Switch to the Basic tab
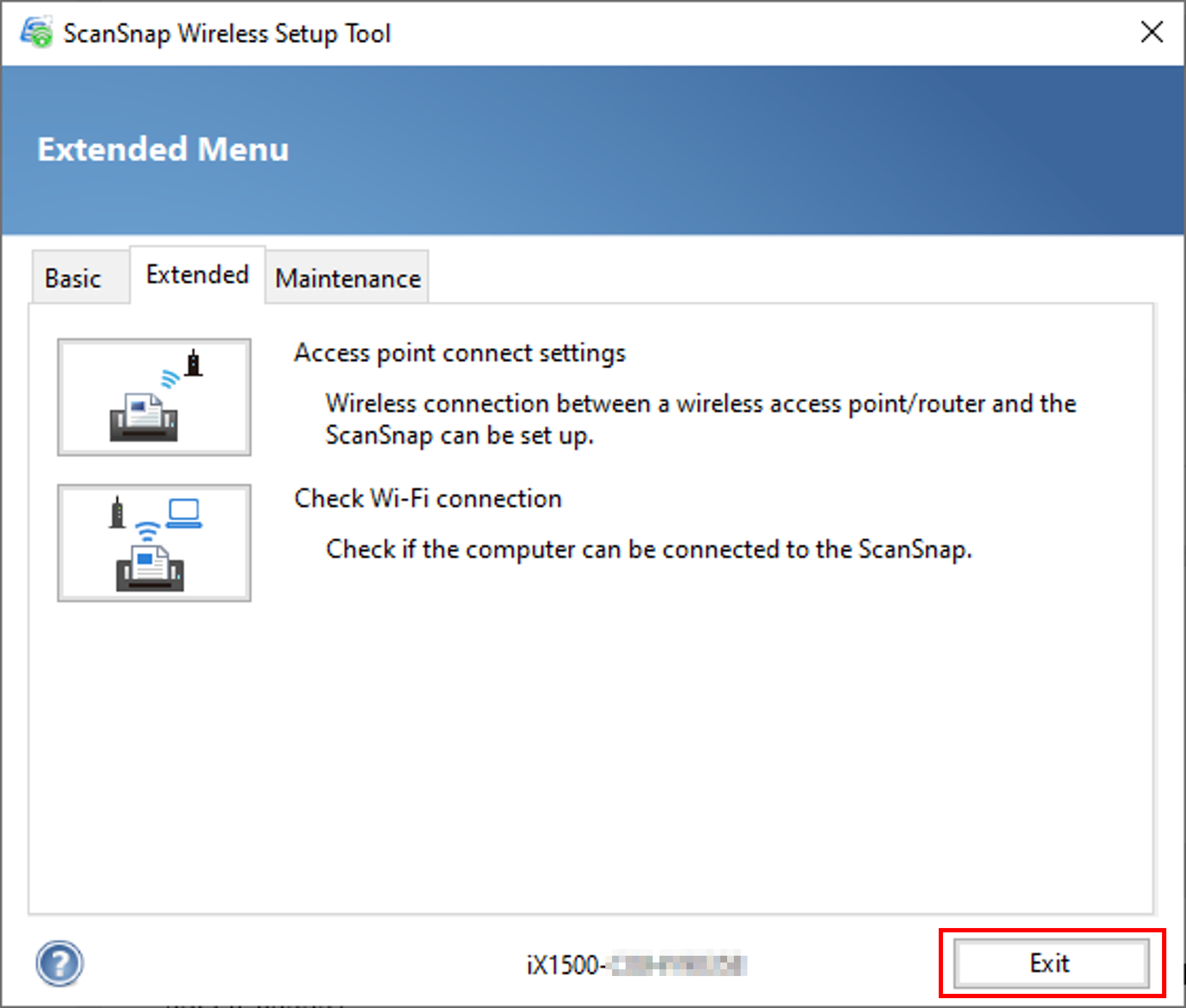Viewport: 1186px width, 1008px height. pyautogui.click(x=81, y=277)
